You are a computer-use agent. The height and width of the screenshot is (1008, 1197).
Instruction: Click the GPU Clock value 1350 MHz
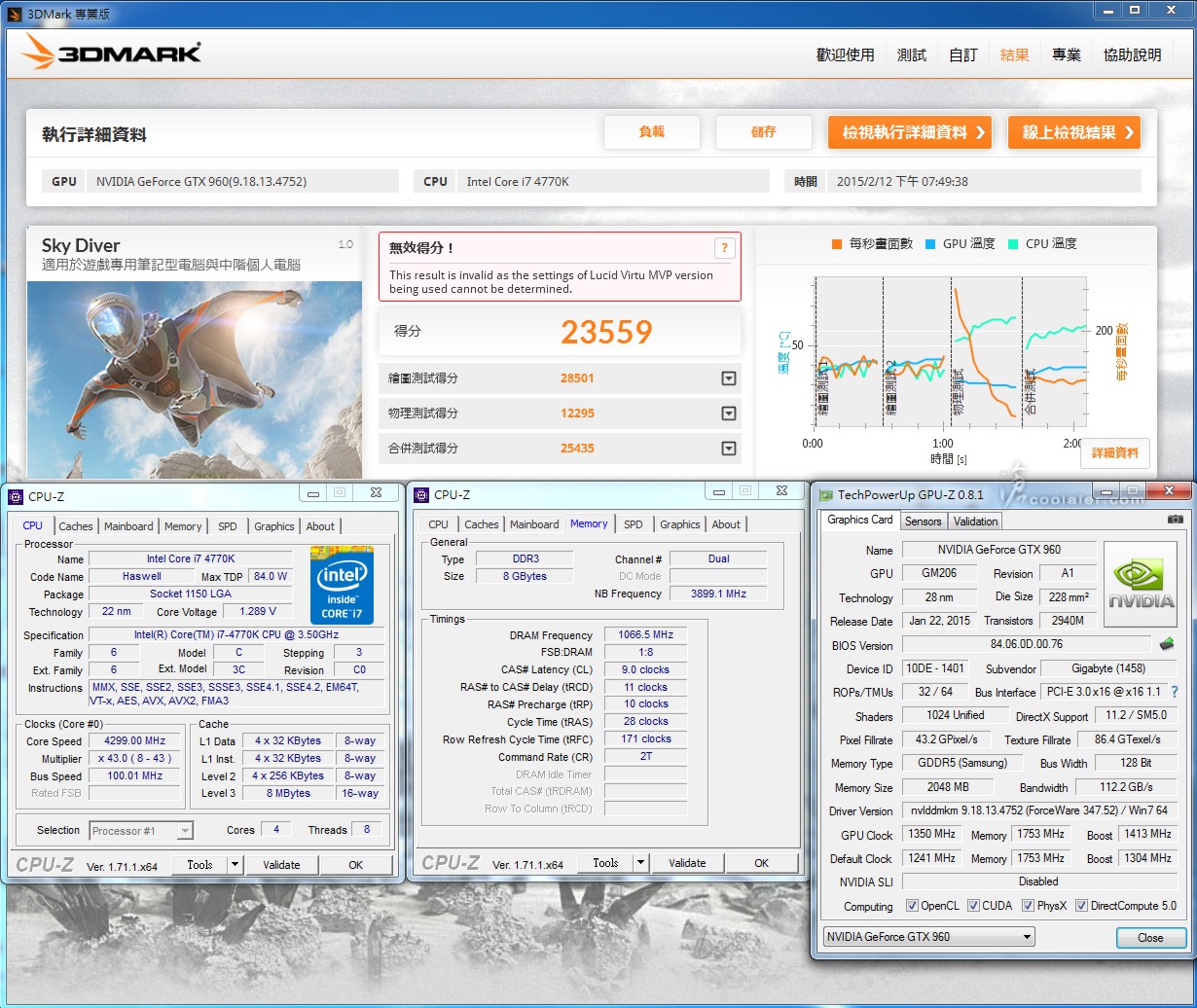click(x=932, y=834)
